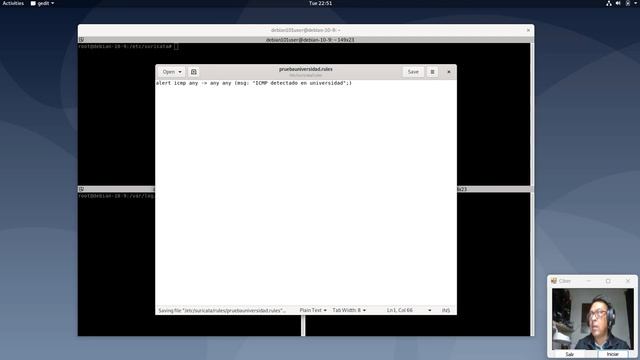Focus the lower-left terminal pane prompt
Screen dimensions: 640x360
coord(116,196)
